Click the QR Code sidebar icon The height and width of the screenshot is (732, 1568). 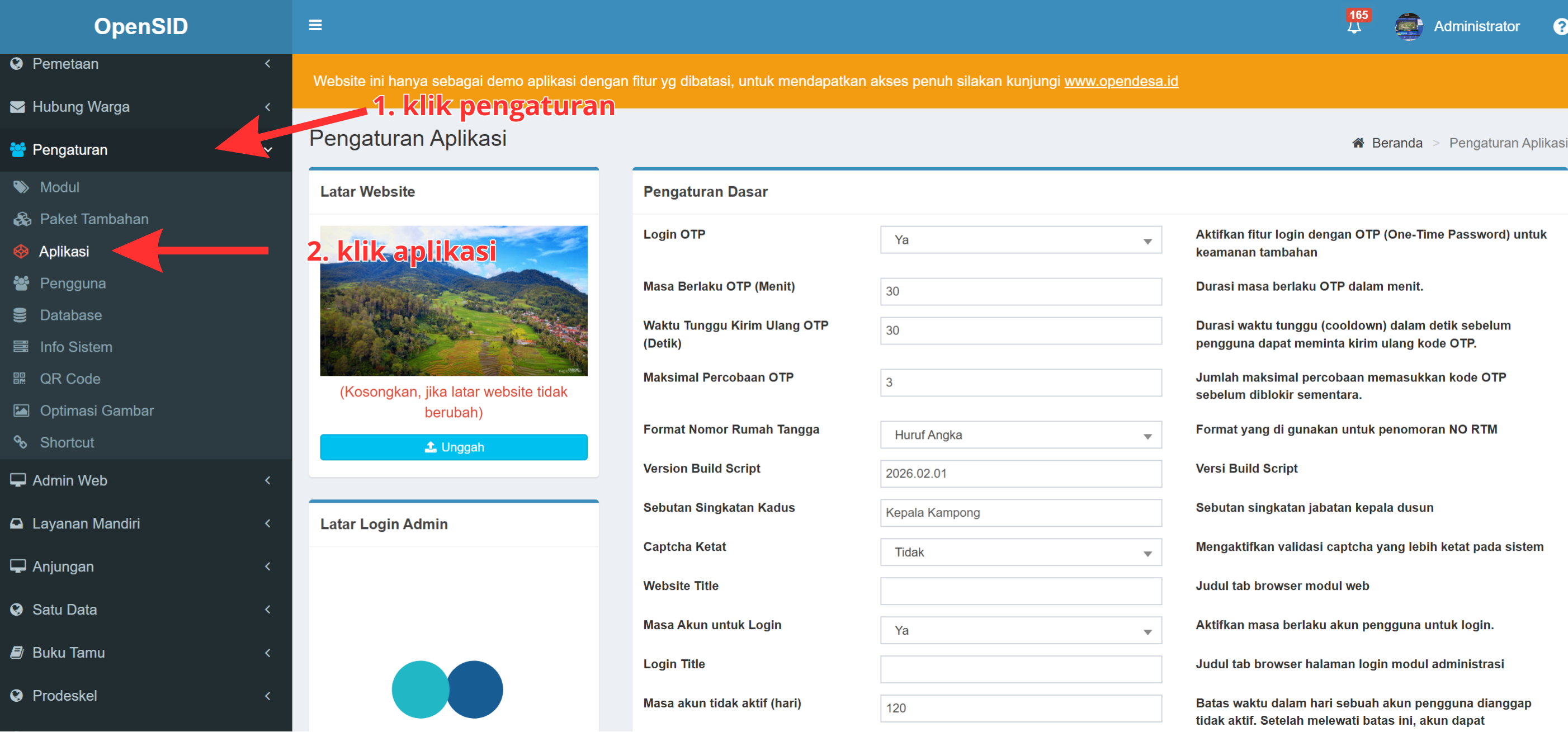(x=20, y=379)
